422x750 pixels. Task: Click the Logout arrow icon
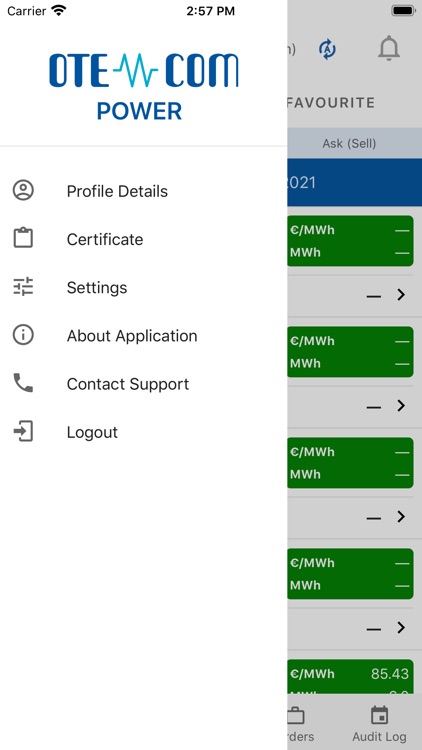click(x=23, y=431)
